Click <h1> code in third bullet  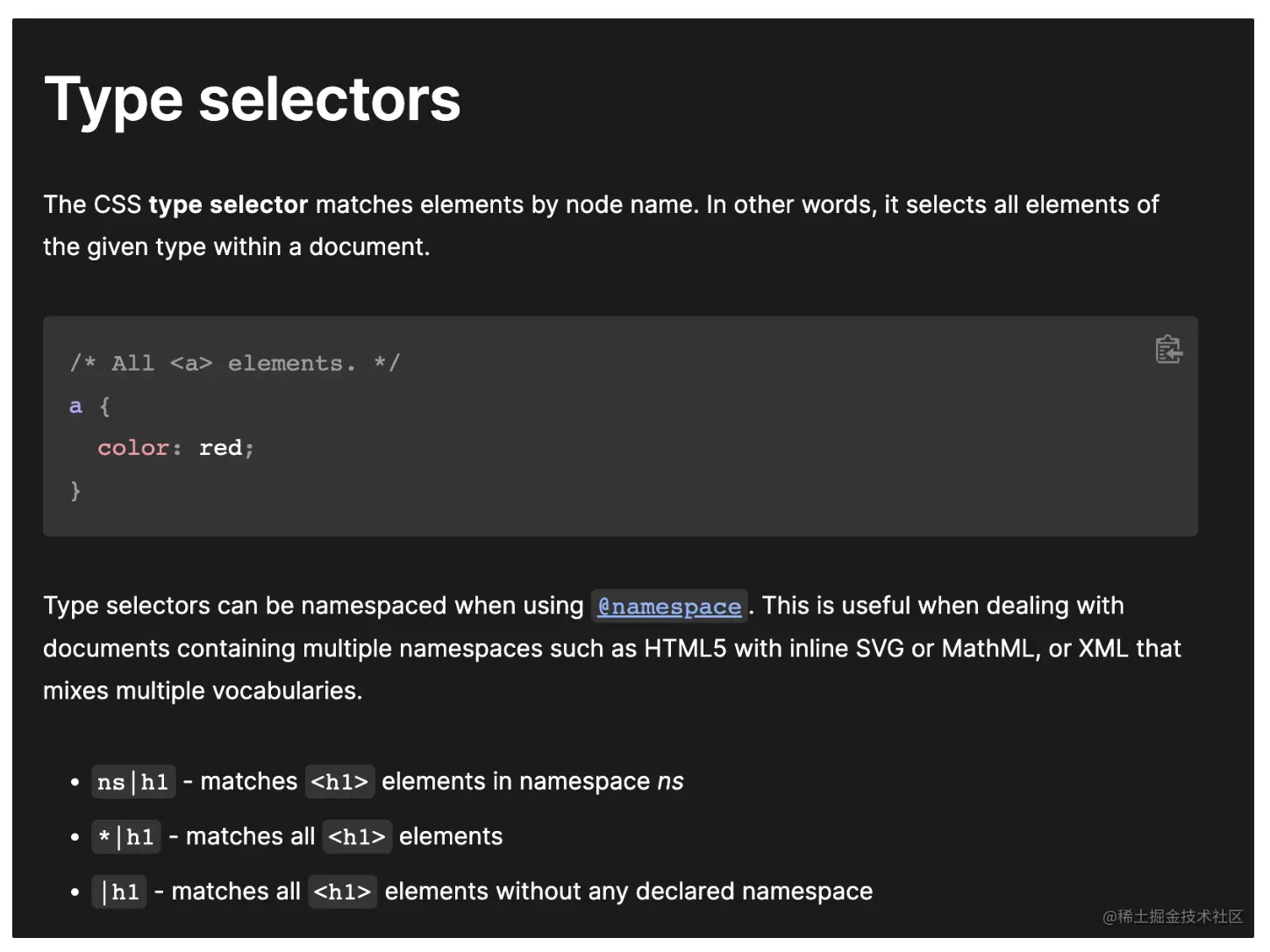coord(342,892)
